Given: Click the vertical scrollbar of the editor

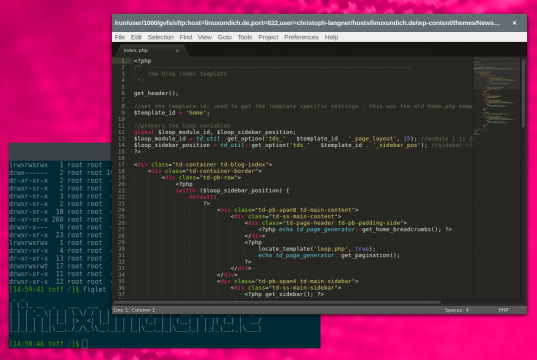Looking at the screenshot, I should coord(523,93).
